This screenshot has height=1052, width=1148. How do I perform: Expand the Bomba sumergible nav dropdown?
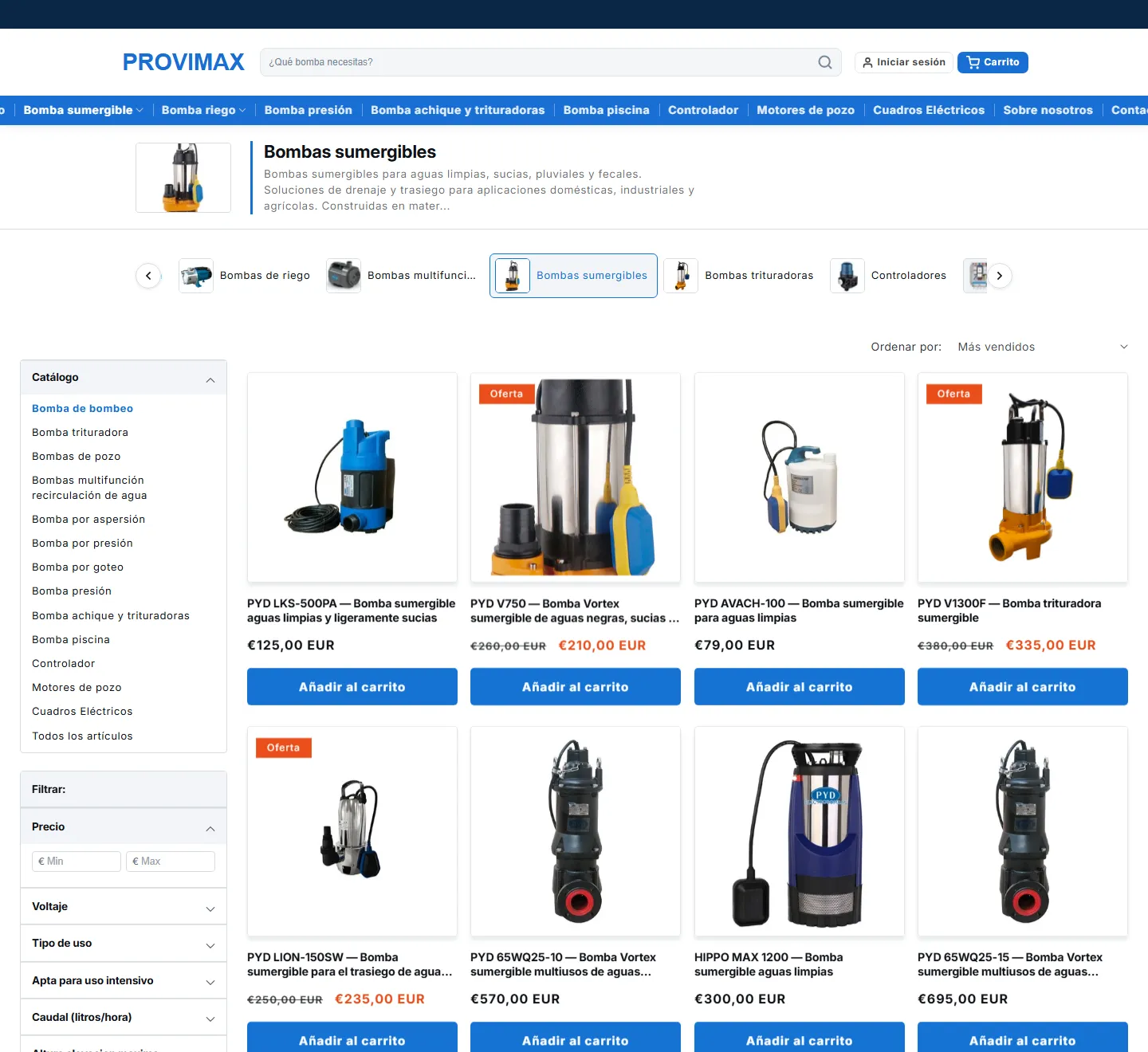pos(83,110)
